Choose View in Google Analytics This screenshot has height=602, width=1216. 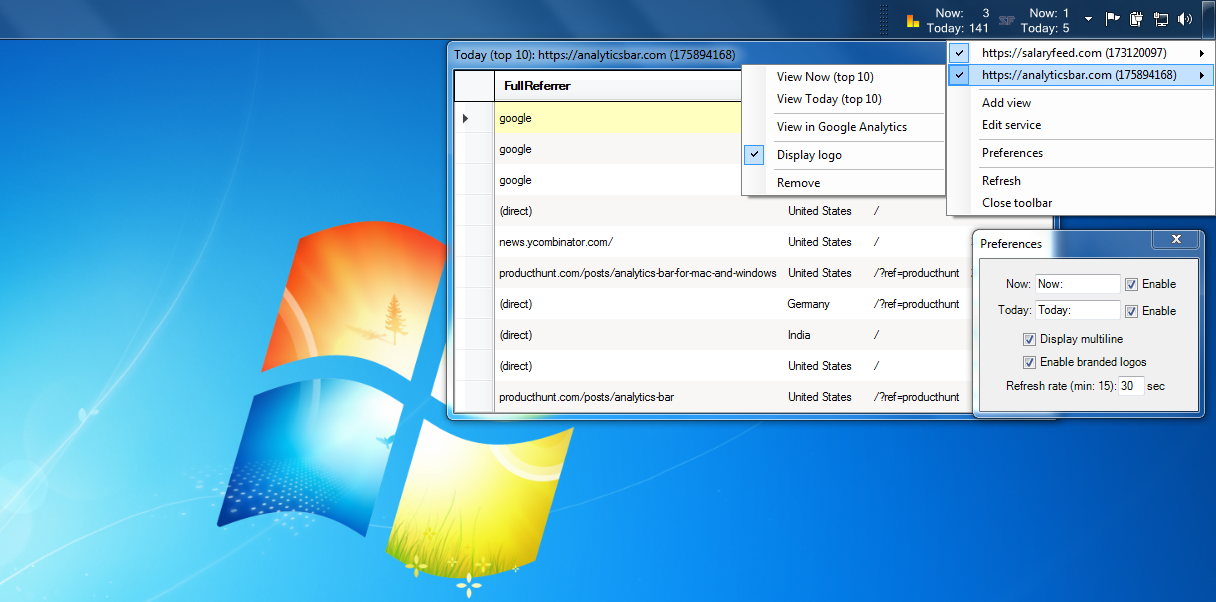(x=841, y=127)
